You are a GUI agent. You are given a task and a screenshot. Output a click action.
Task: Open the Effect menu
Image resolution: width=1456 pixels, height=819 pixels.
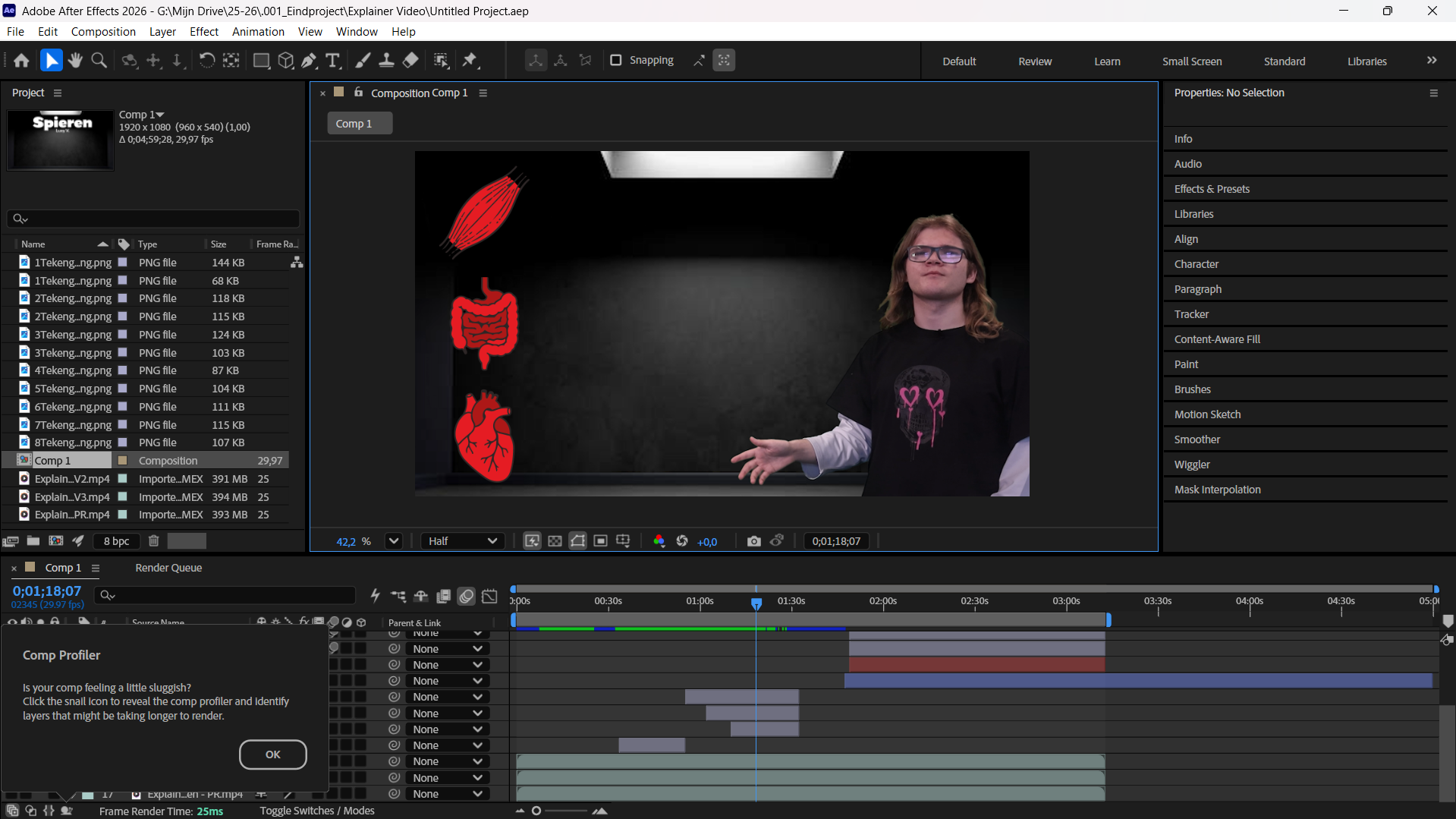(x=204, y=32)
